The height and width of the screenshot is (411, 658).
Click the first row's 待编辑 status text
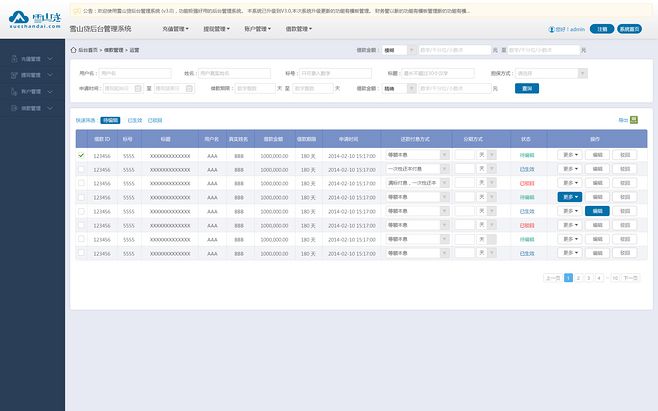tap(527, 155)
